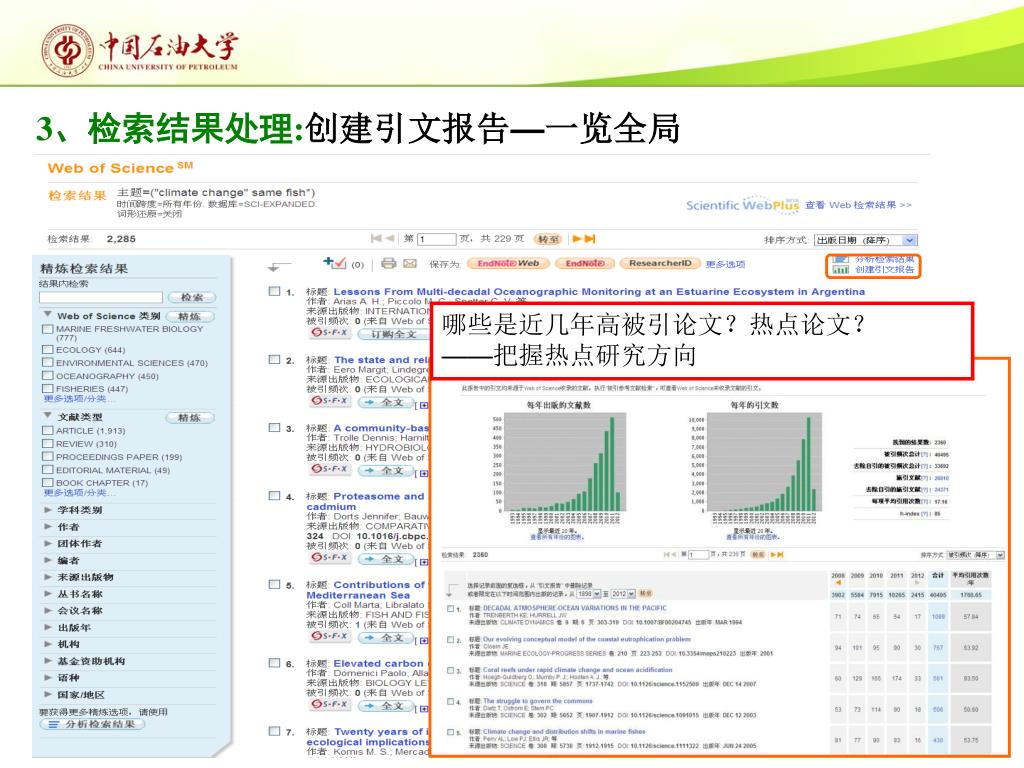Expand 出版年 refine section

pyautogui.click(x=48, y=627)
